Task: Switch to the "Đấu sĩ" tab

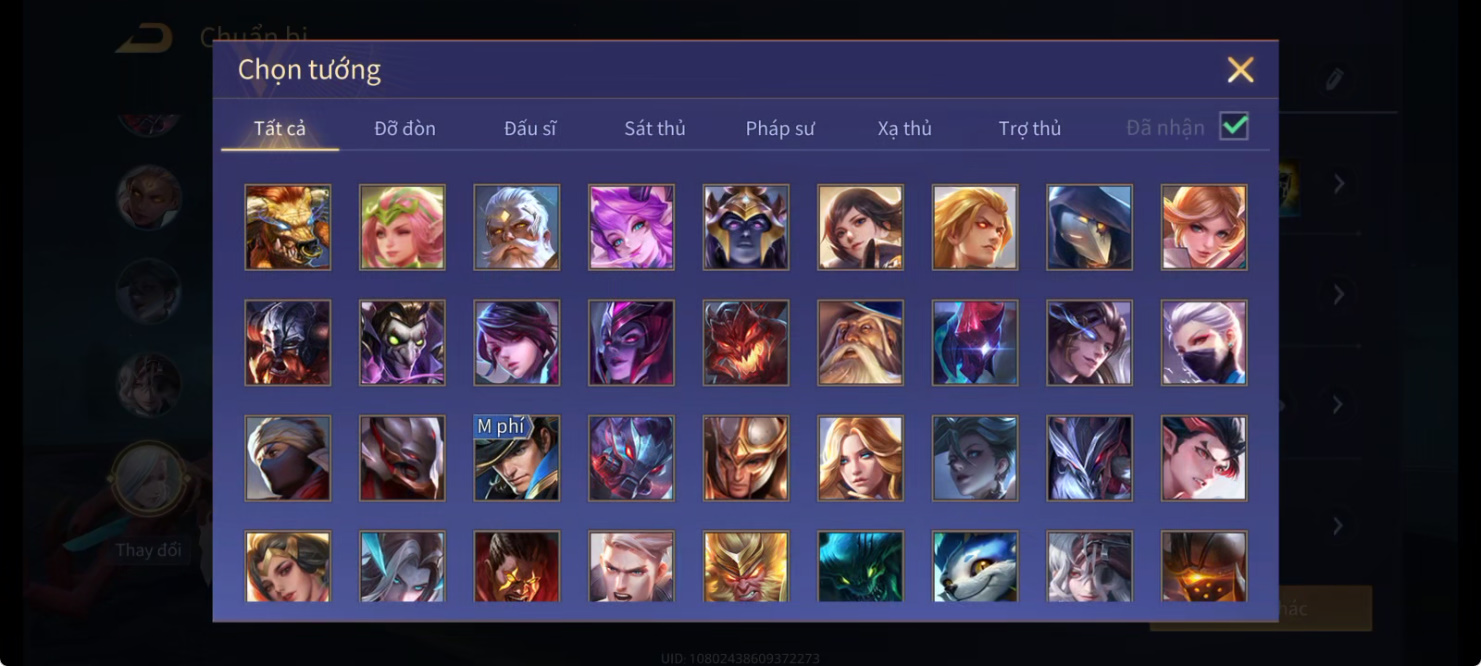Action: pyautogui.click(x=530, y=128)
